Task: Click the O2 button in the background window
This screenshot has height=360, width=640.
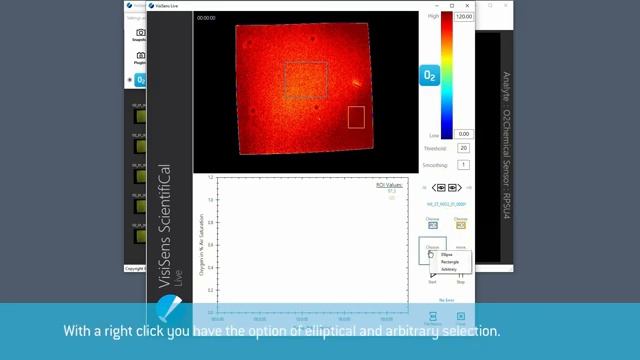Action: pyautogui.click(x=140, y=80)
